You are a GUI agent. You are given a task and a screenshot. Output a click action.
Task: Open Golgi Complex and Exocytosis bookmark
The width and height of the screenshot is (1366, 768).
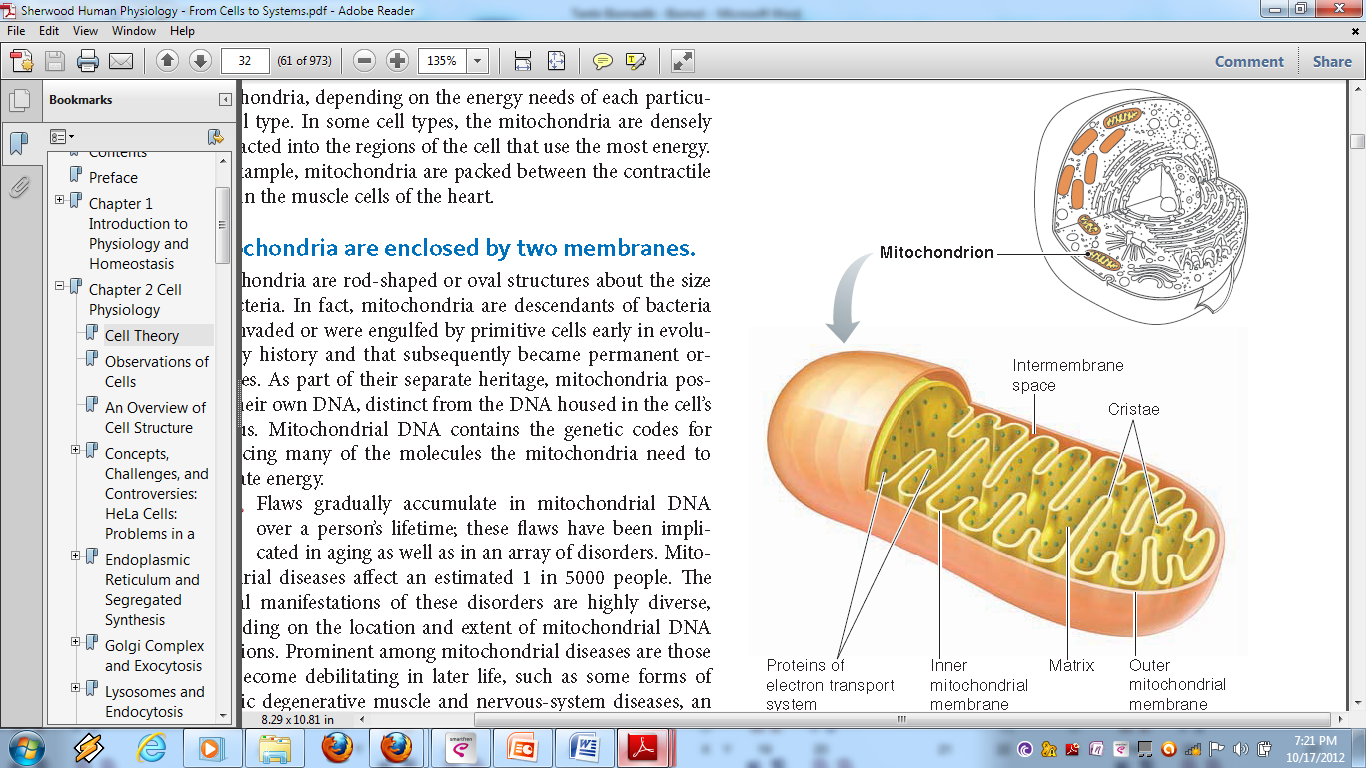click(154, 656)
